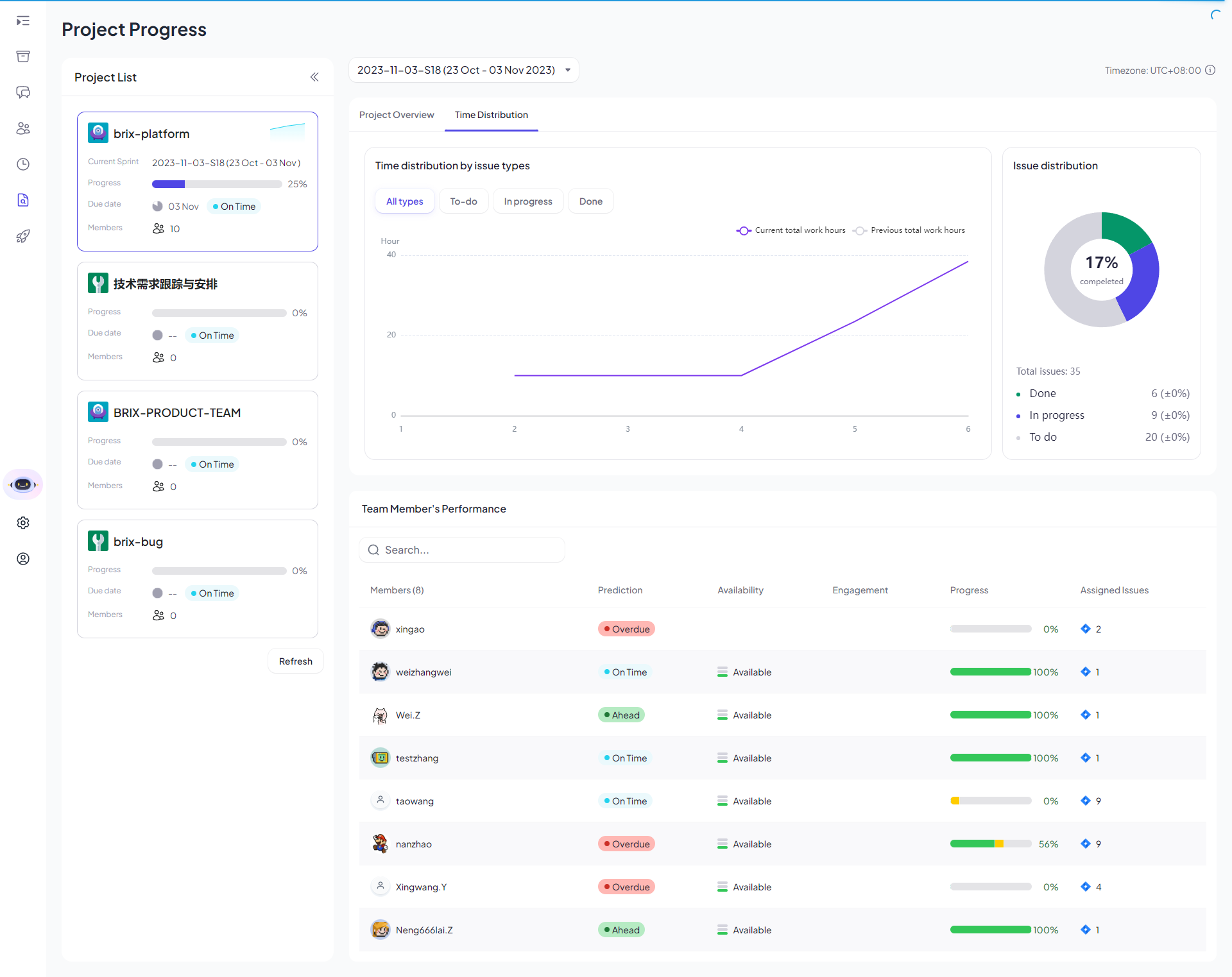1232x977 pixels.
Task: Click the Timezone: UTC+08:00 label
Action: point(1153,71)
